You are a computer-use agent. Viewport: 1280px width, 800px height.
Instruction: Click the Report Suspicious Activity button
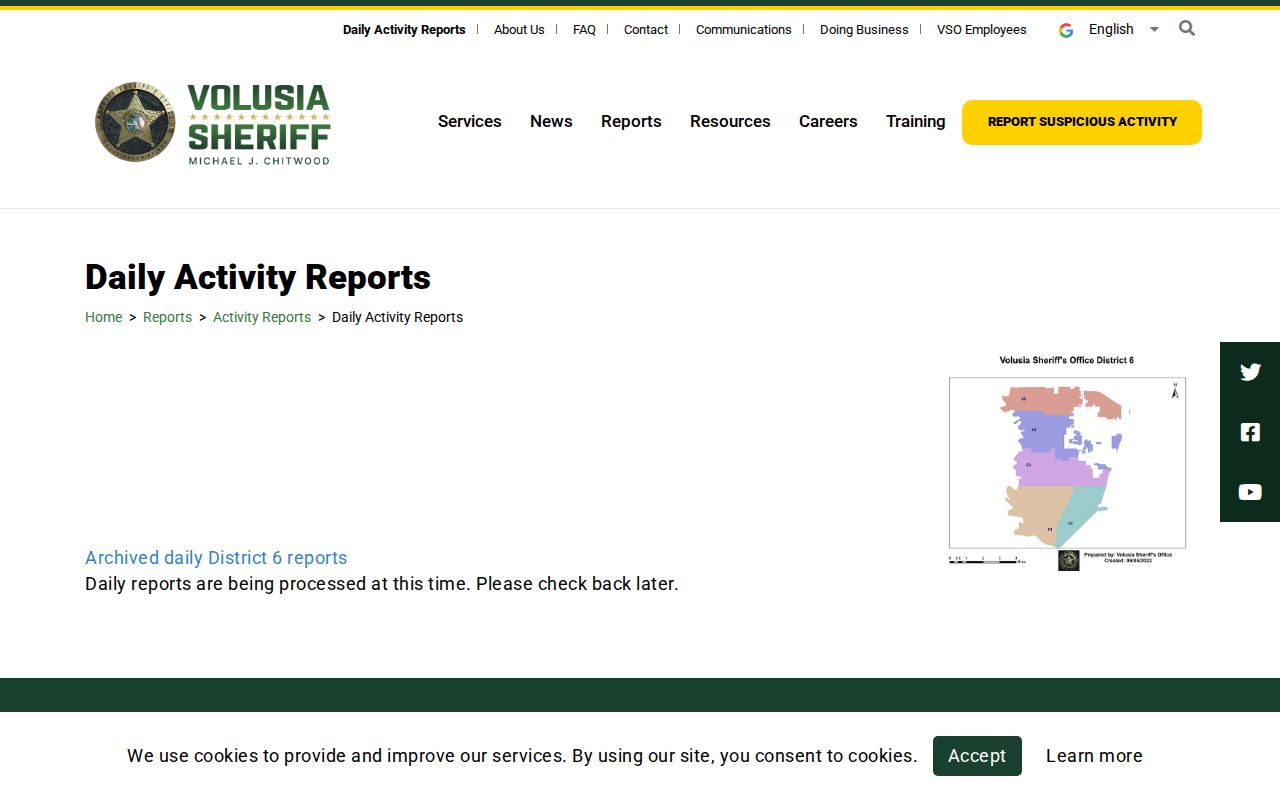pyautogui.click(x=1082, y=122)
